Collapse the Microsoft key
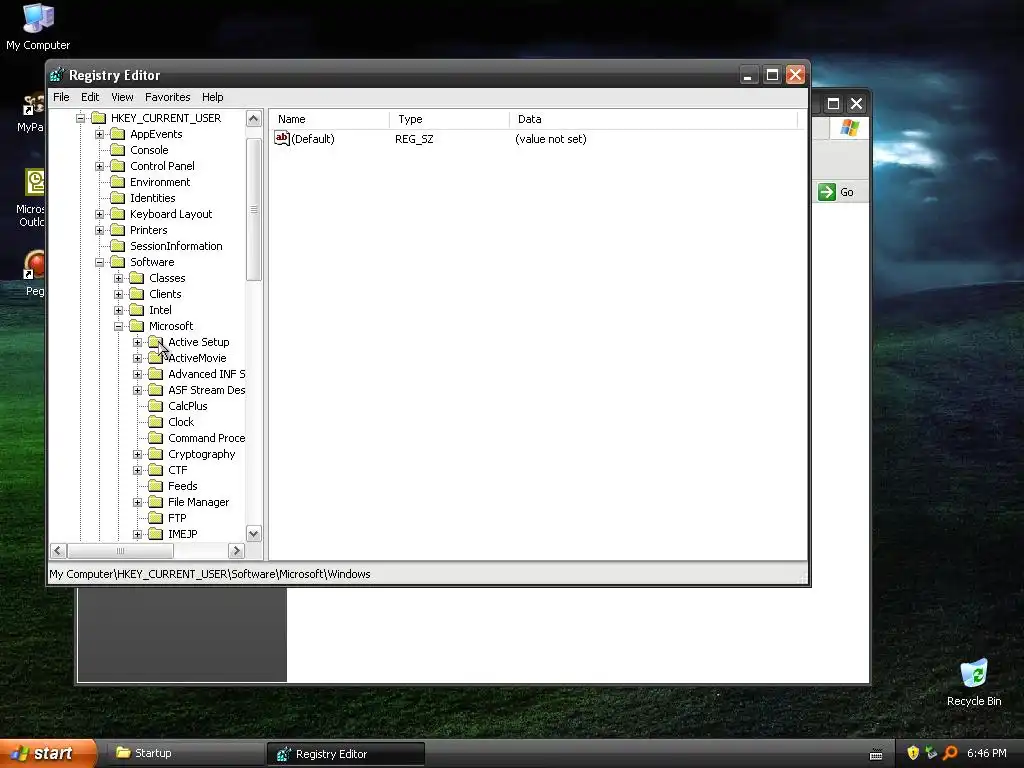This screenshot has height=768, width=1024. pyautogui.click(x=118, y=326)
